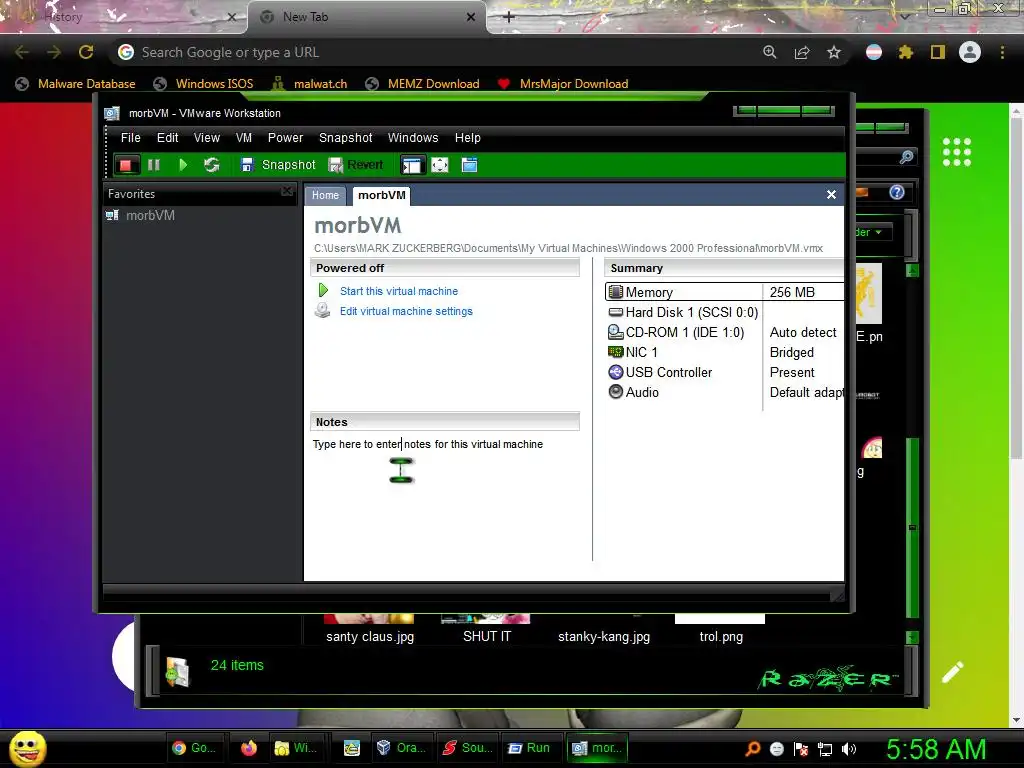
Task: Click the 256 MB memory value
Action: coord(792,293)
